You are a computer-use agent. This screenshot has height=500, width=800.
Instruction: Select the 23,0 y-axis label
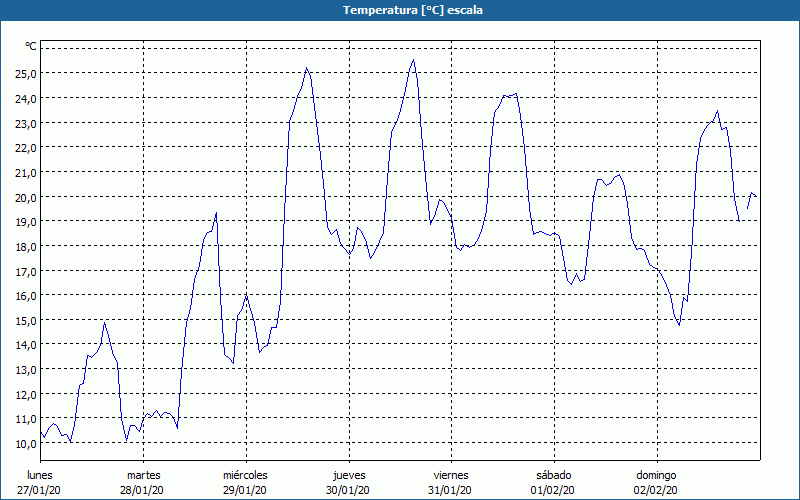[26, 123]
